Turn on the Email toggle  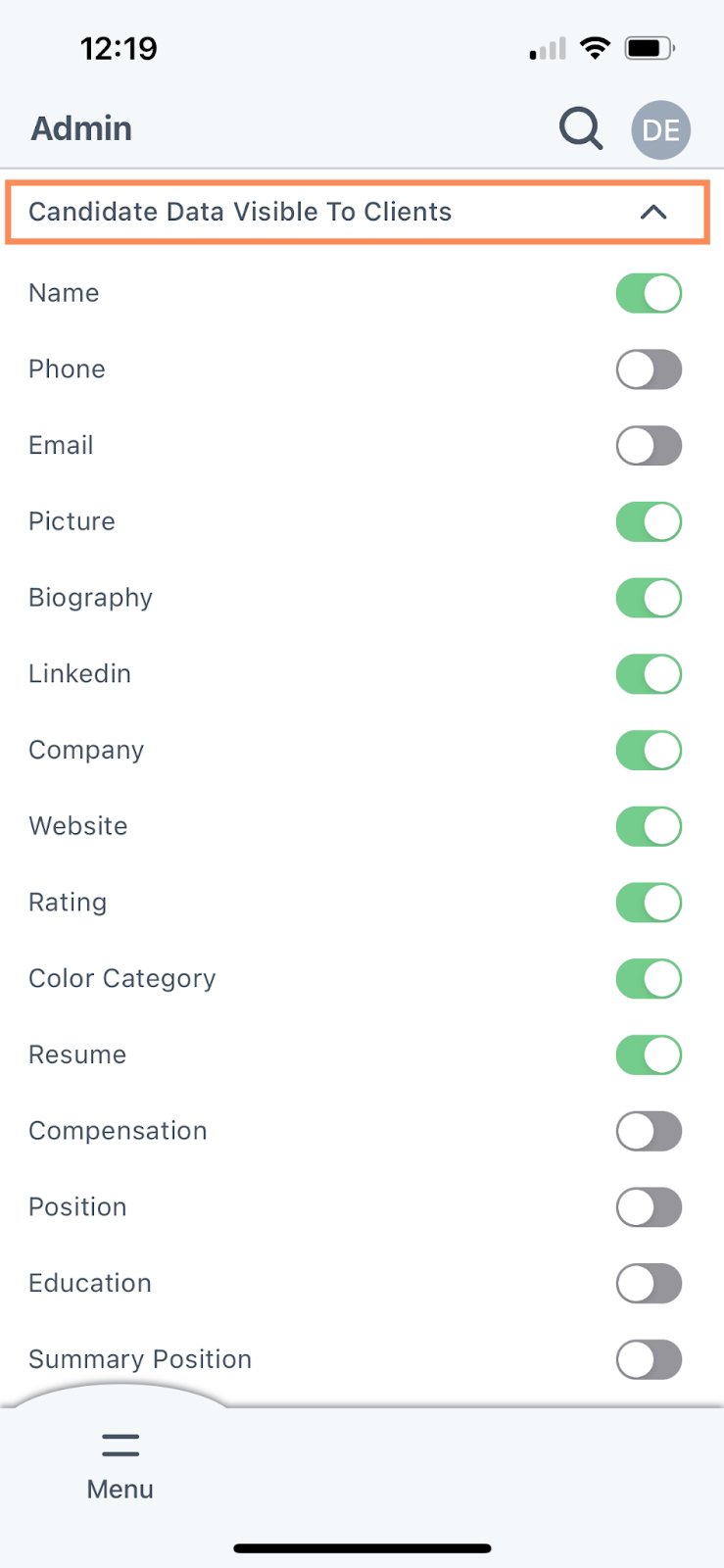coord(649,446)
